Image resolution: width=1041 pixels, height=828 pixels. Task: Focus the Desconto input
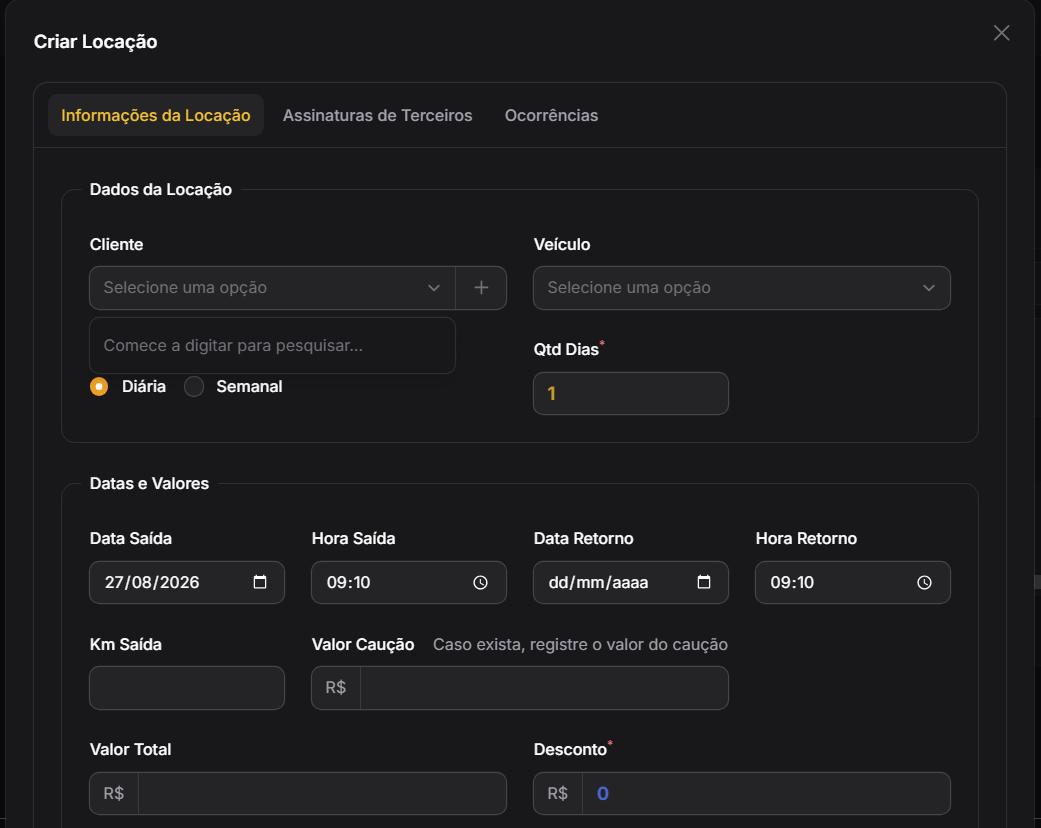tap(766, 793)
